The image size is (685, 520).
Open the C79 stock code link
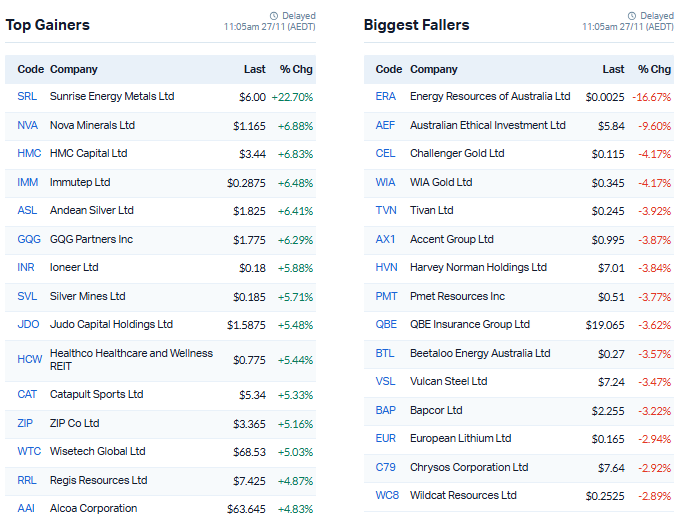385,467
